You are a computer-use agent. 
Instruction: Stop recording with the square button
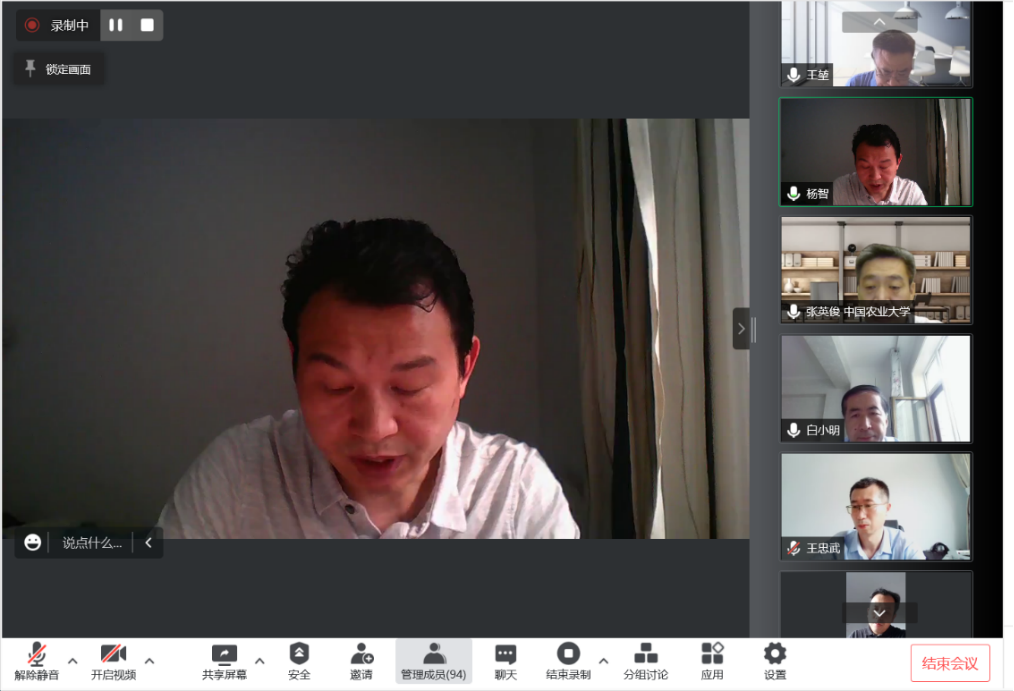pos(147,25)
